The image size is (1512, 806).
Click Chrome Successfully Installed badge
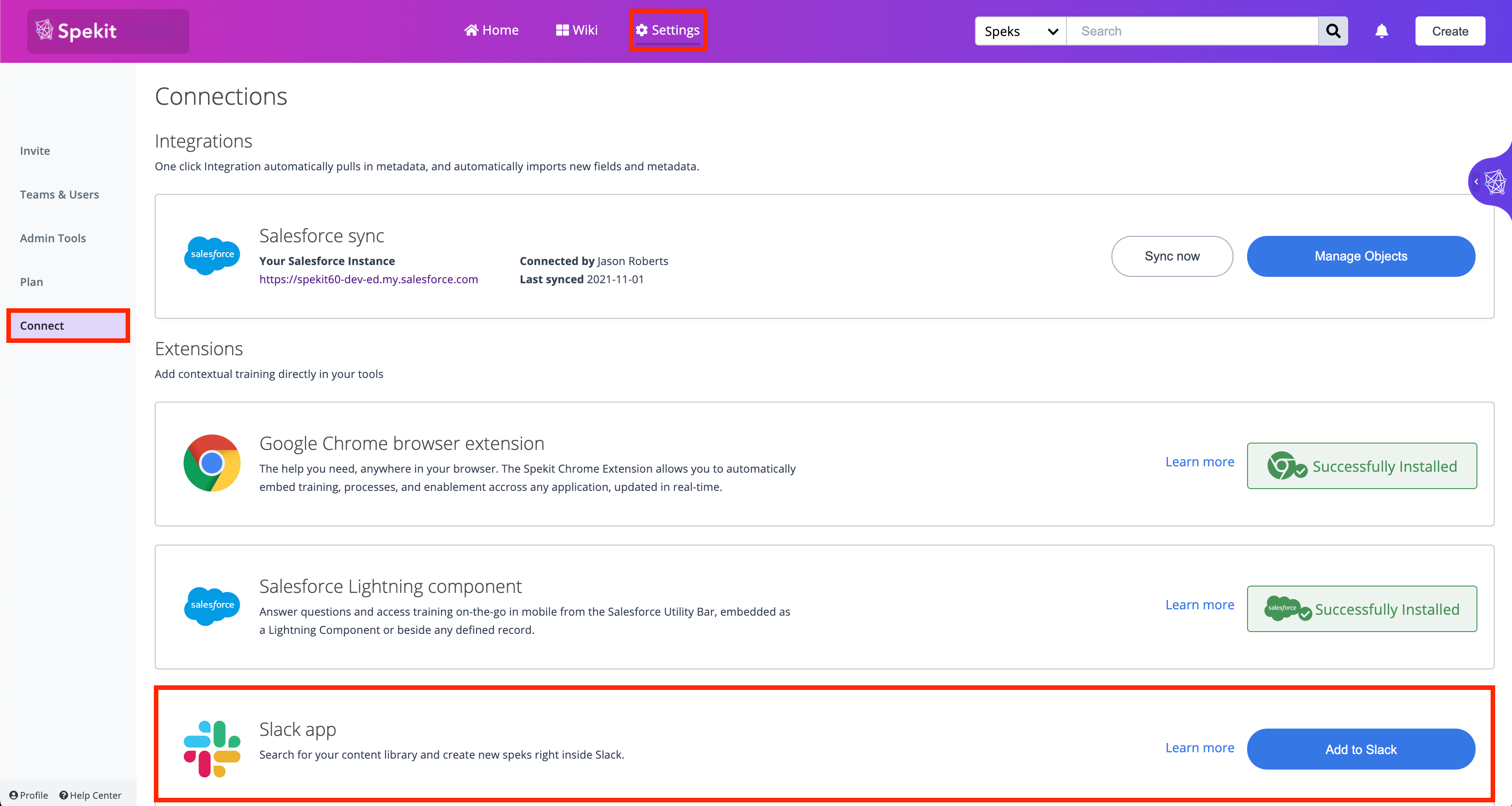pyautogui.click(x=1362, y=466)
